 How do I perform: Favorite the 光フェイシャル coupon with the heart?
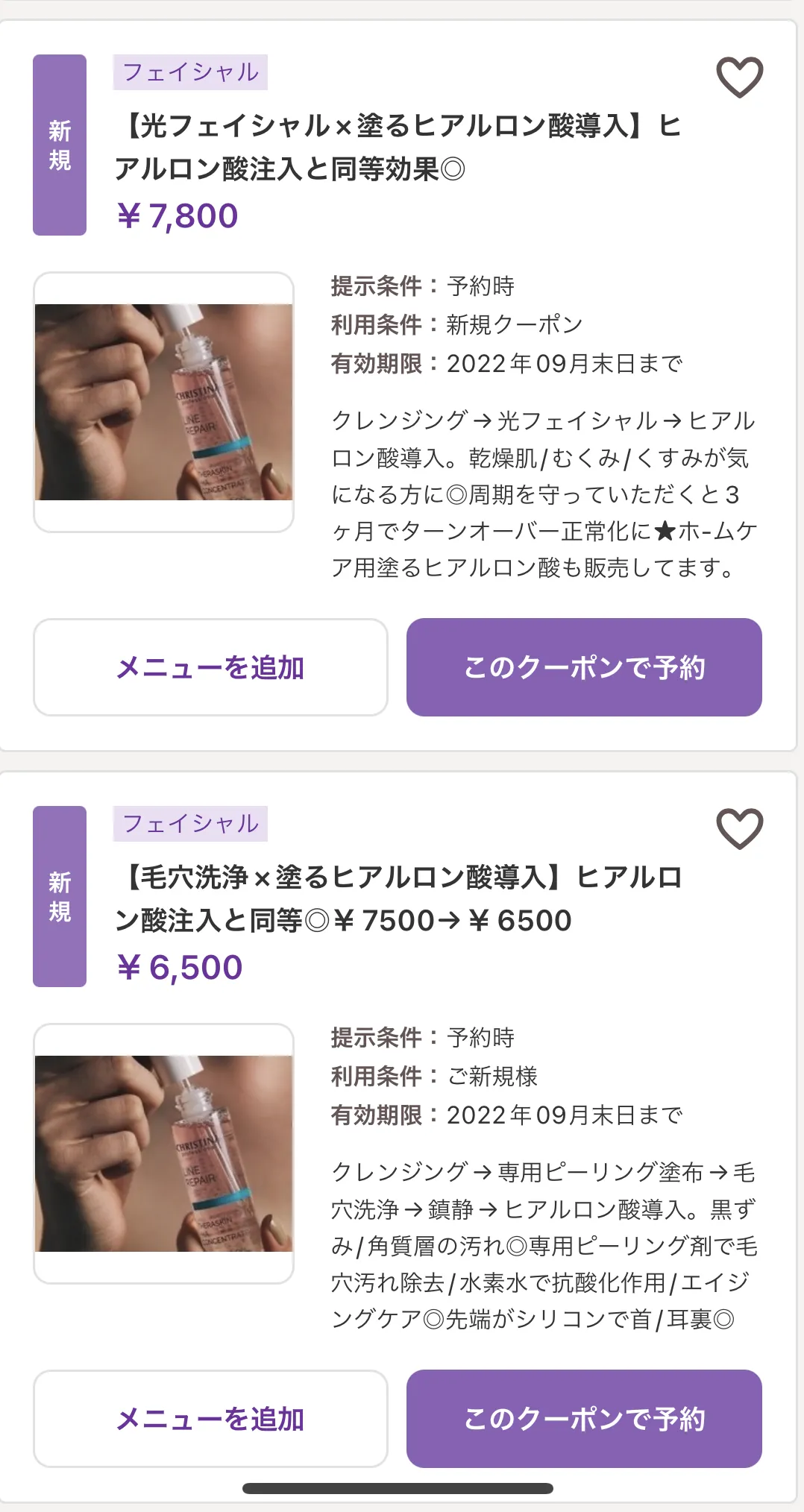pyautogui.click(x=739, y=78)
